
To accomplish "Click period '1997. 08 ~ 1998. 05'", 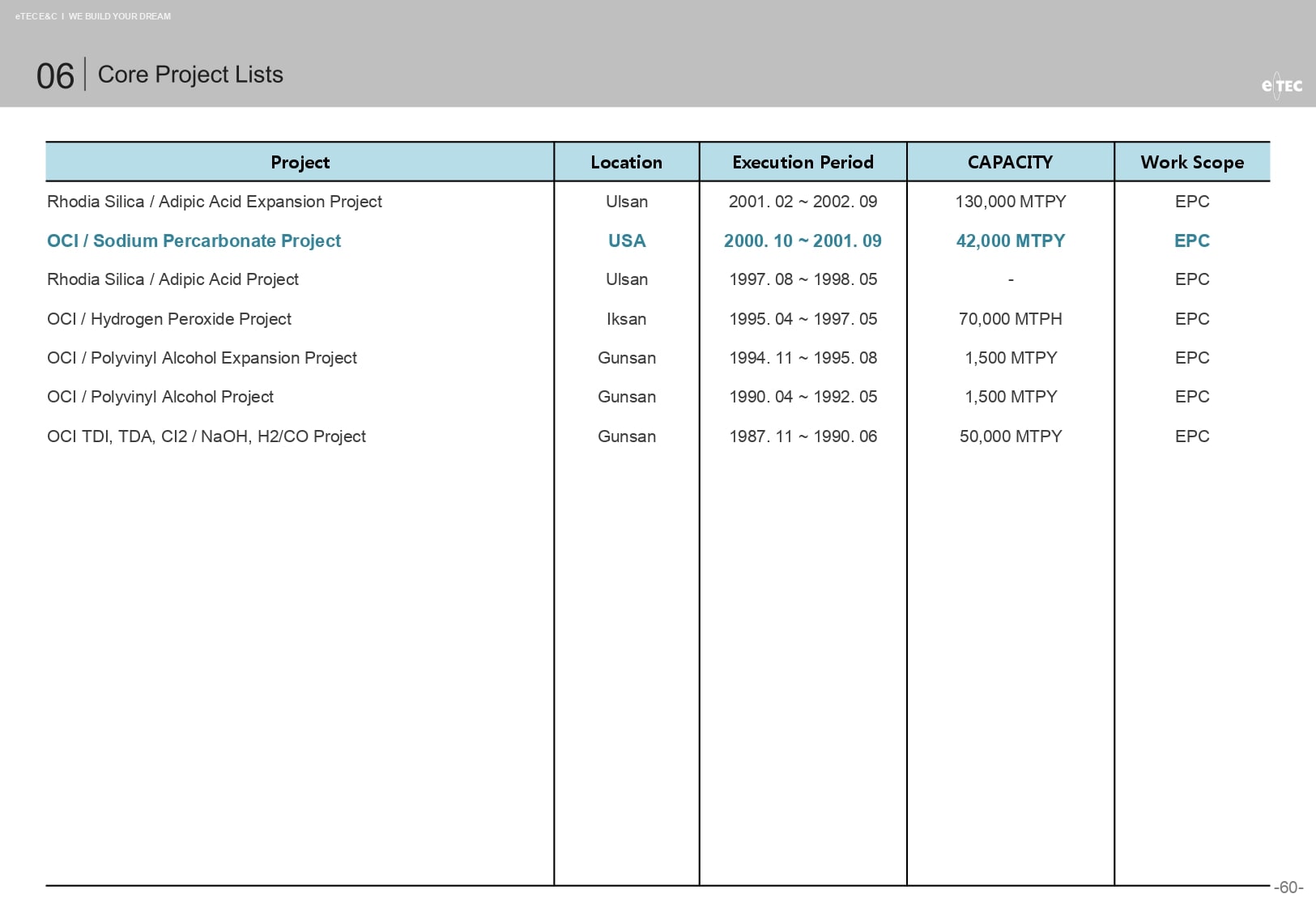I will 803,279.
